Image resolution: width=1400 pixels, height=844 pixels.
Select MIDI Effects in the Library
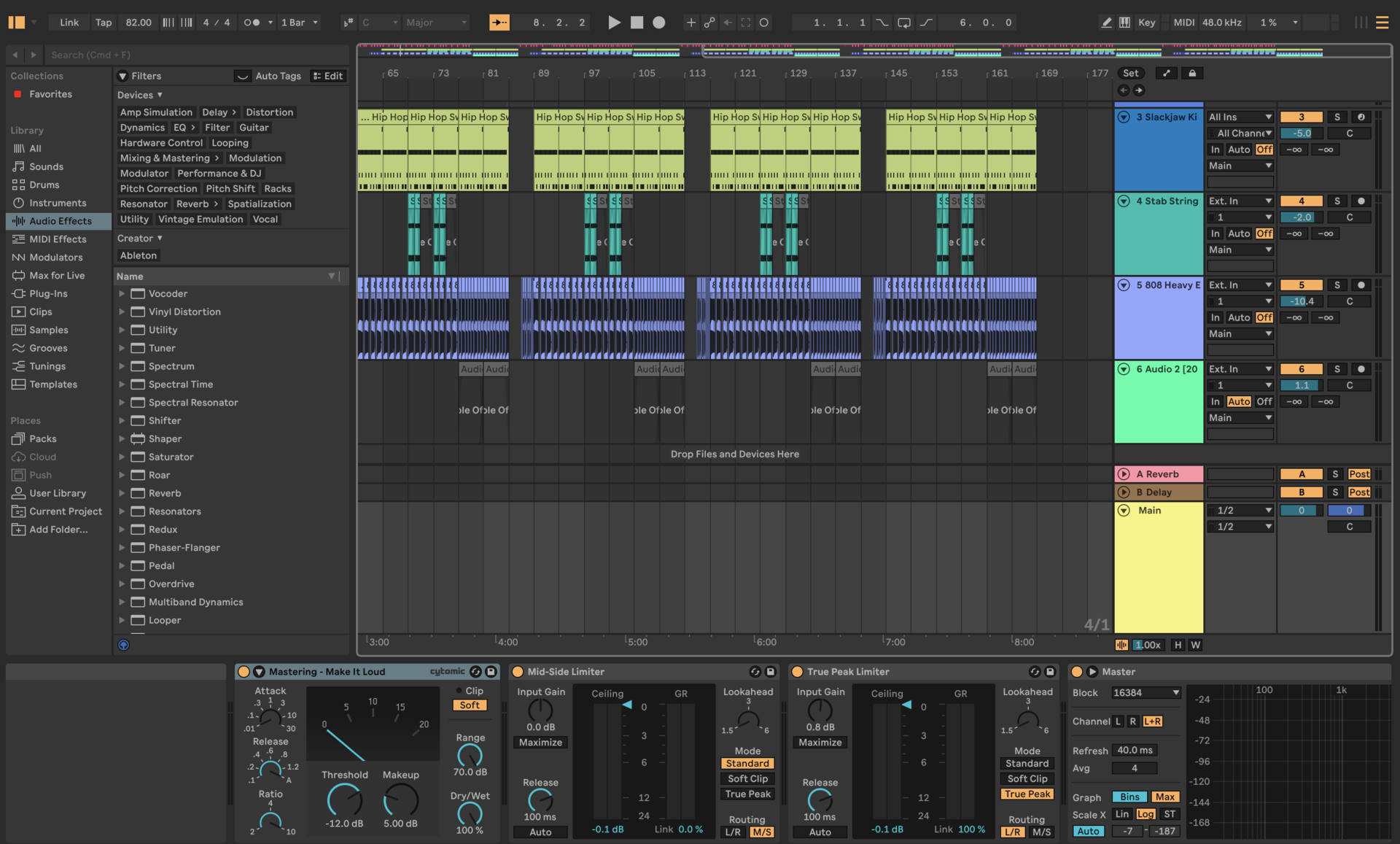(x=58, y=239)
